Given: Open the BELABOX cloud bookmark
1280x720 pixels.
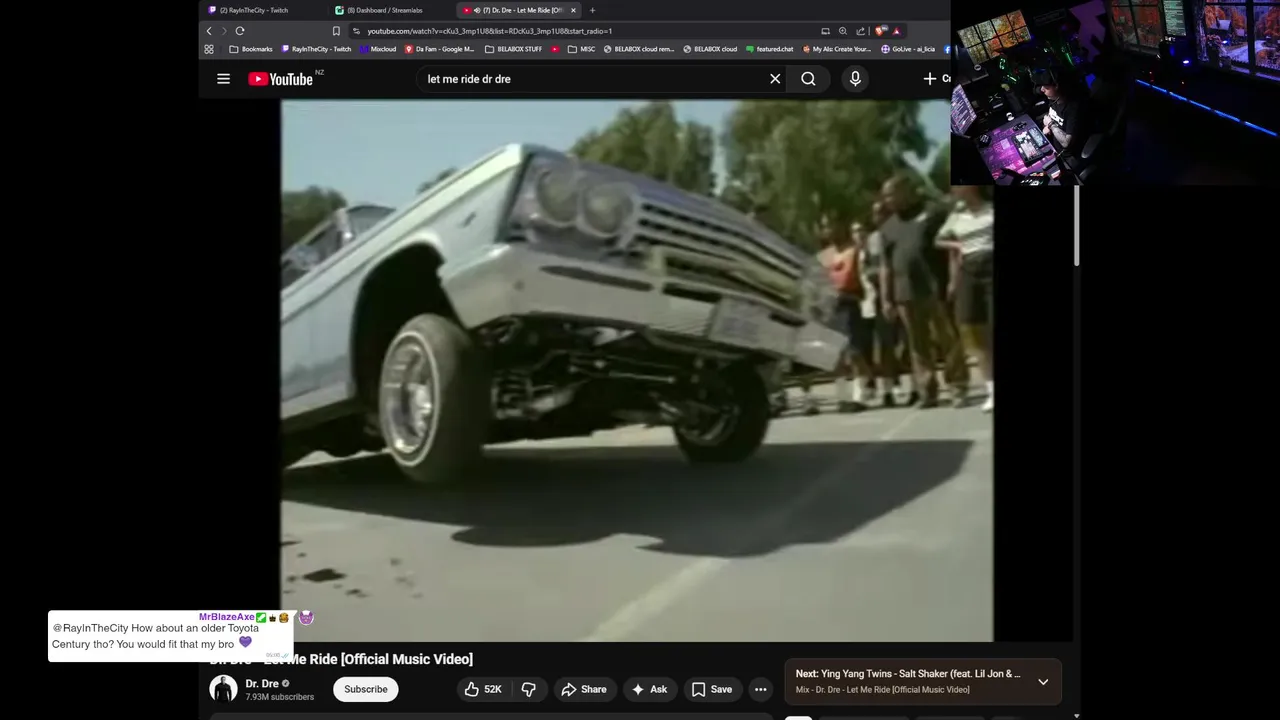Looking at the screenshot, I should pyautogui.click(x=710, y=49).
